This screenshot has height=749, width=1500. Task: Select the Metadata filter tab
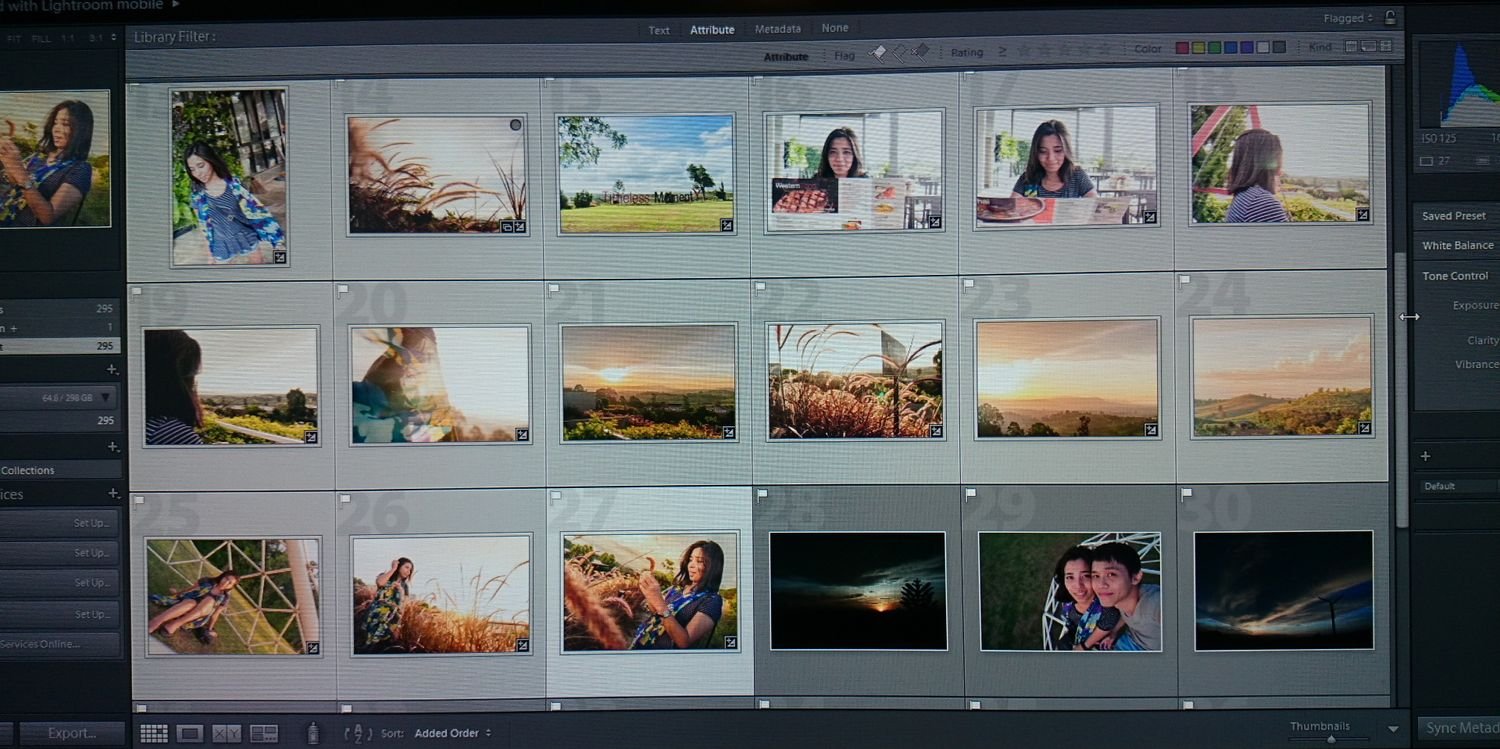pyautogui.click(x=777, y=29)
